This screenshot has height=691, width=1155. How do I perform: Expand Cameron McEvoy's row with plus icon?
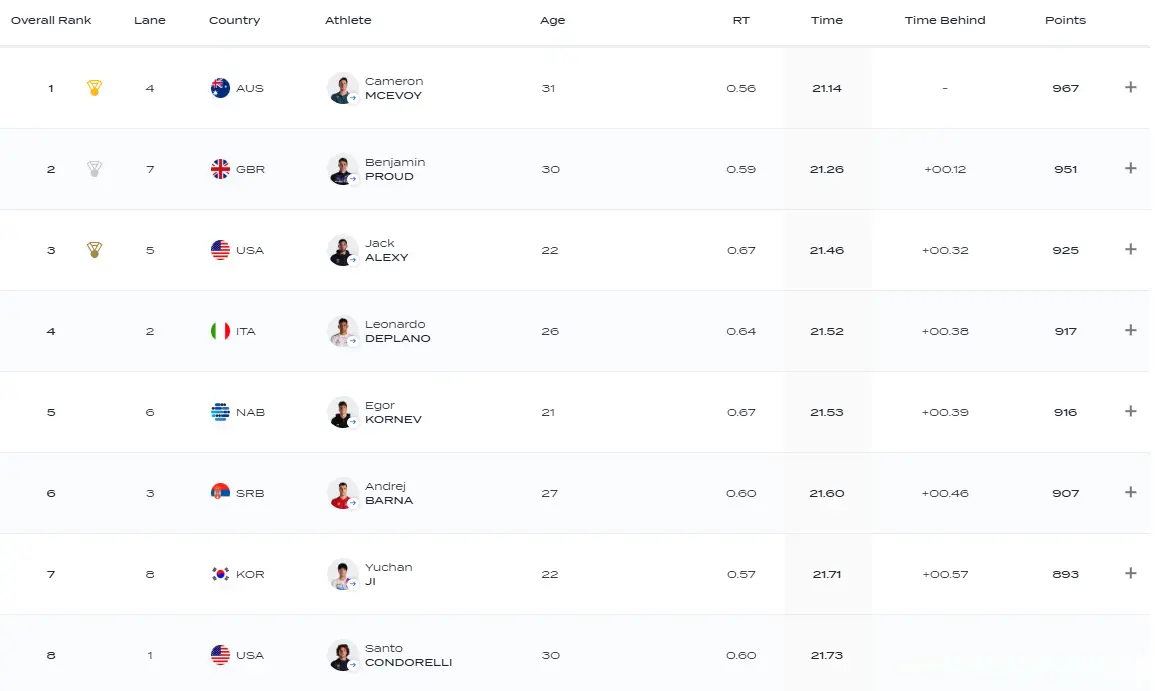pyautogui.click(x=1131, y=87)
